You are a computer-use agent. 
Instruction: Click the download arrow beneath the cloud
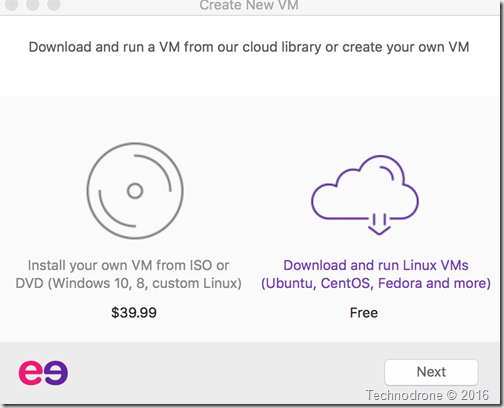coord(379,224)
